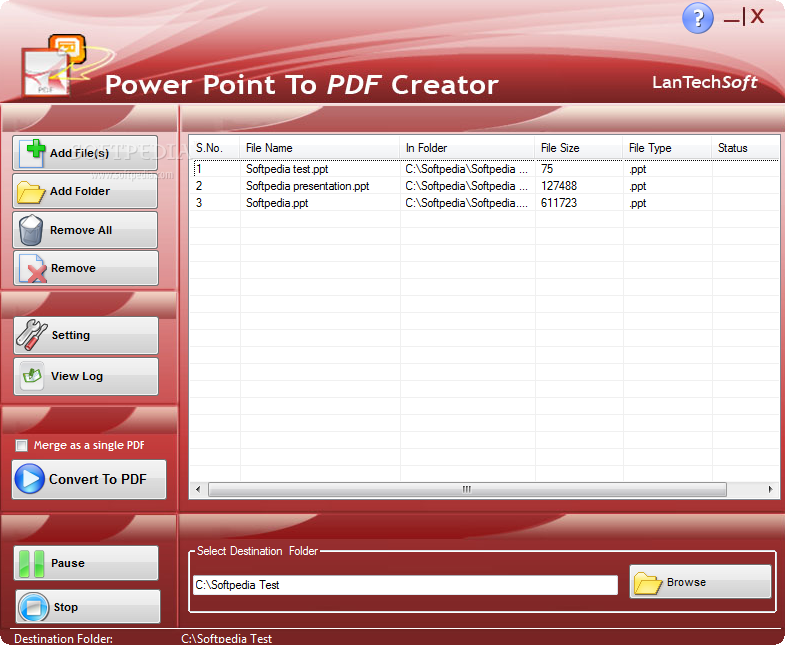Click the File Size column header
This screenshot has height=645, width=785.
tap(579, 148)
